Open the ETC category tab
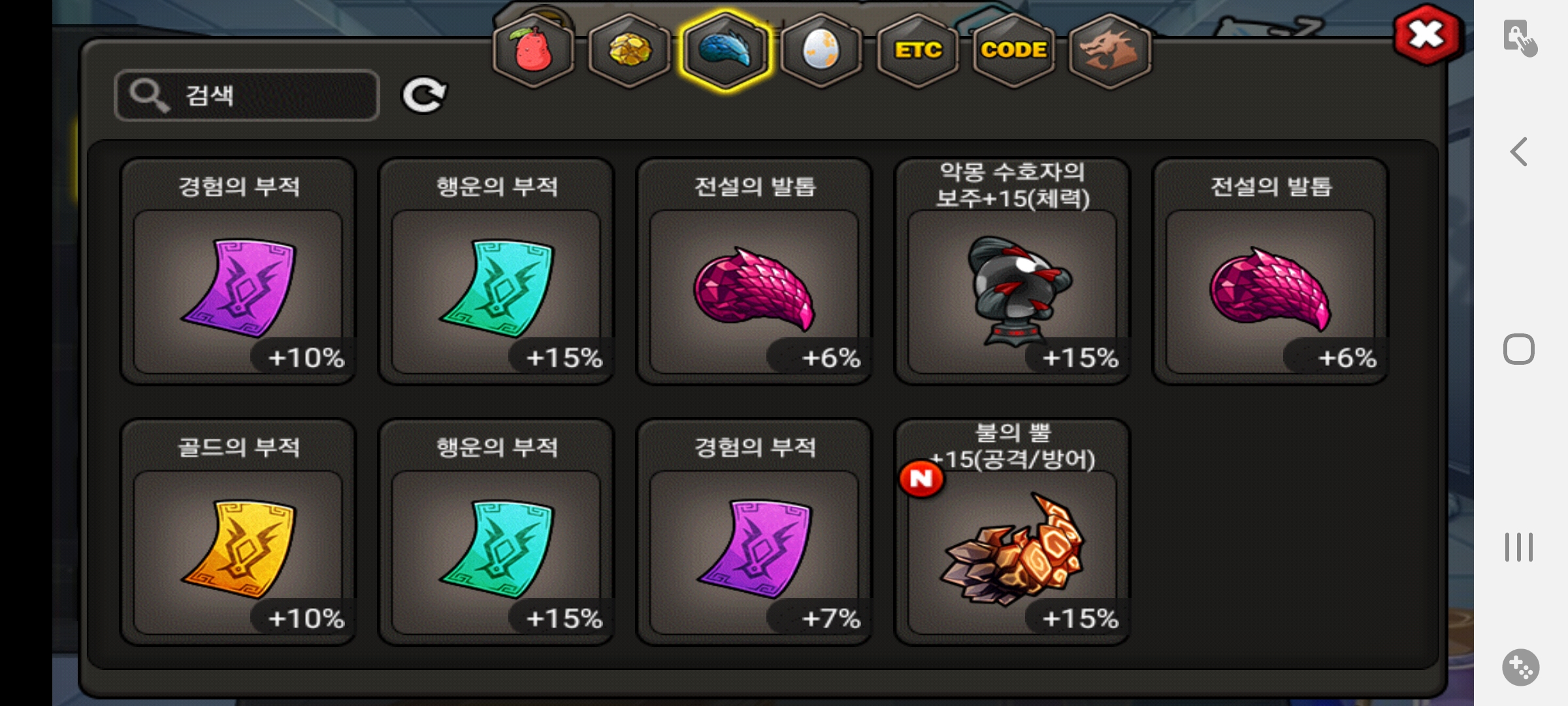 click(x=917, y=50)
